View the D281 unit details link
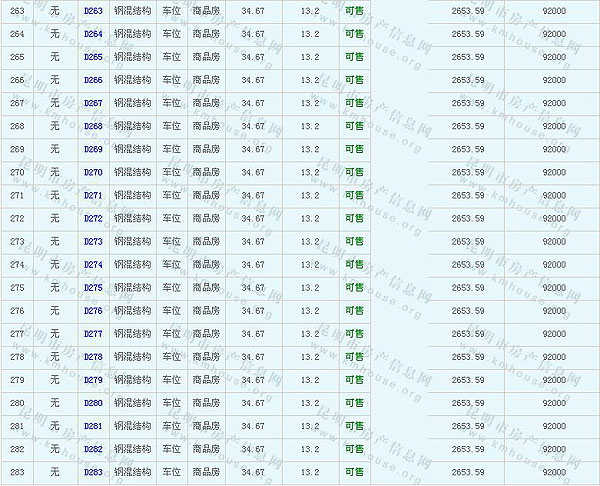Screen dimensions: 600x486 93,425
